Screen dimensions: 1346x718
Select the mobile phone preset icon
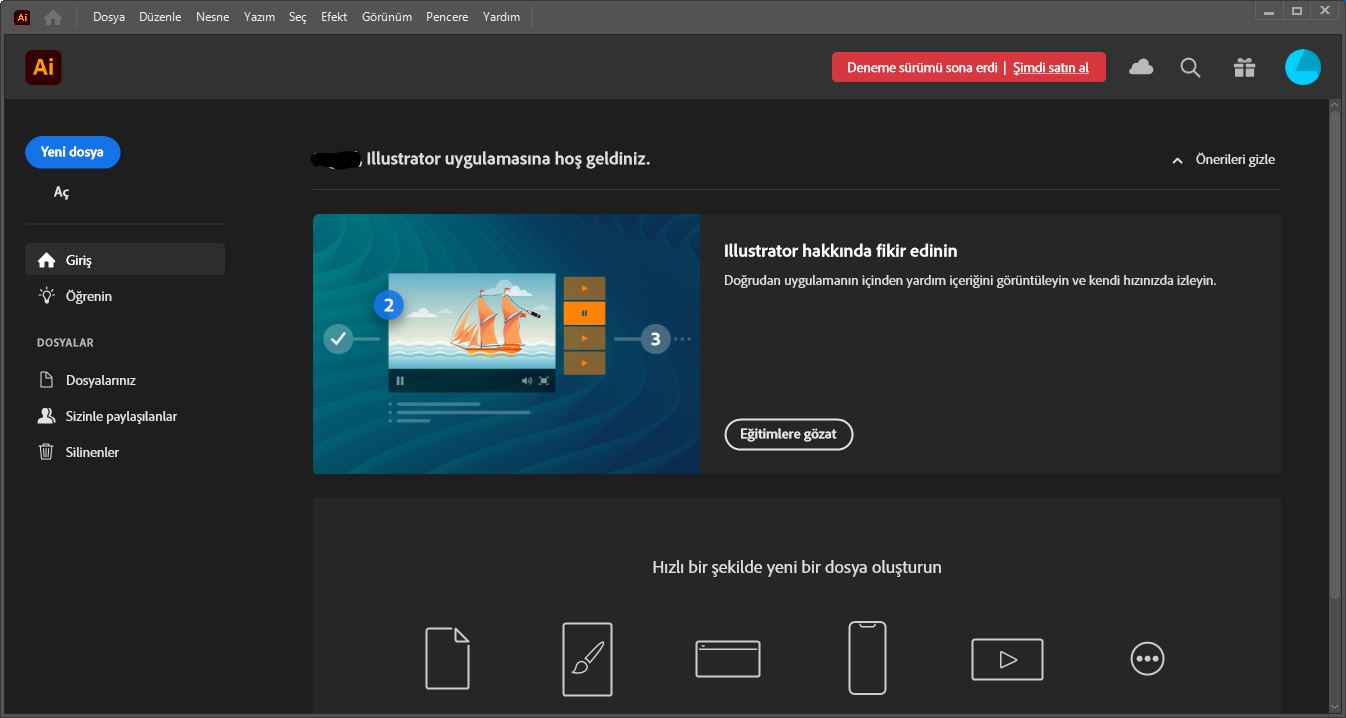click(x=867, y=658)
